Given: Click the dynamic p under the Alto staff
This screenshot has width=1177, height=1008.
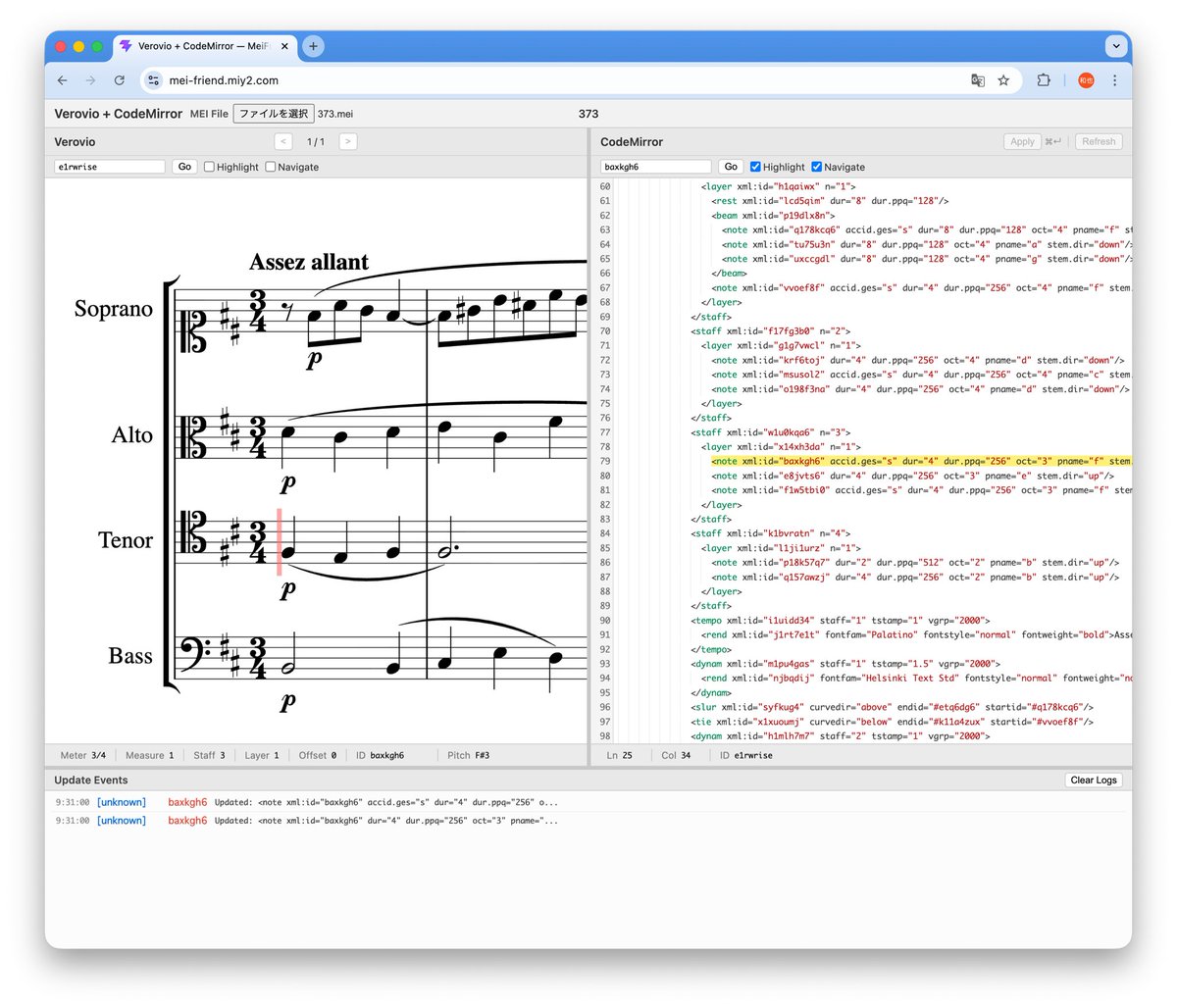Looking at the screenshot, I should (287, 482).
